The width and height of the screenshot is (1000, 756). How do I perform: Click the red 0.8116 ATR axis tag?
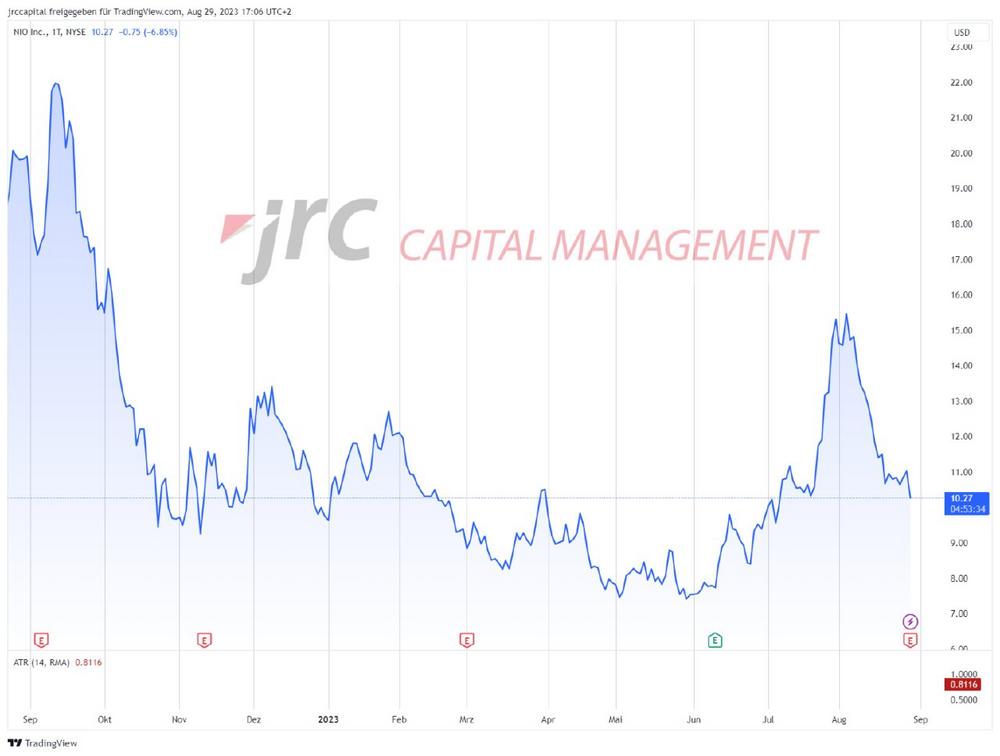pos(964,685)
